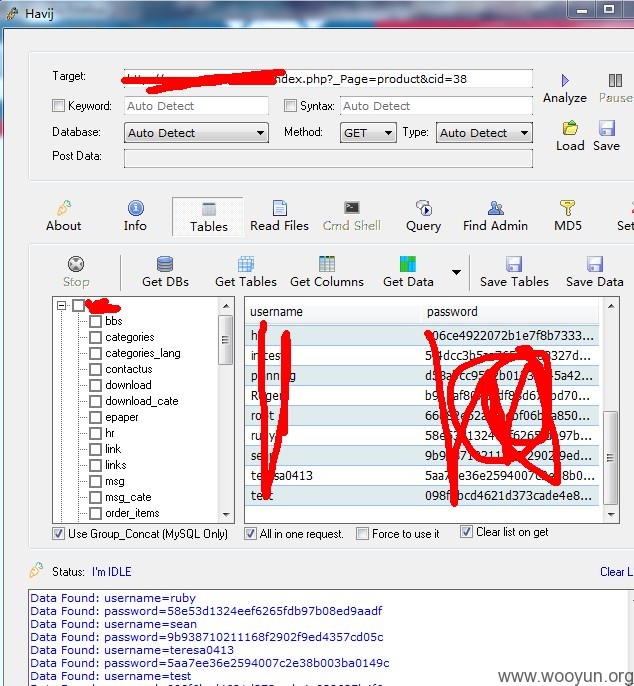Open the About carrot icon
This screenshot has height=686, width=634.
pyautogui.click(x=64, y=208)
